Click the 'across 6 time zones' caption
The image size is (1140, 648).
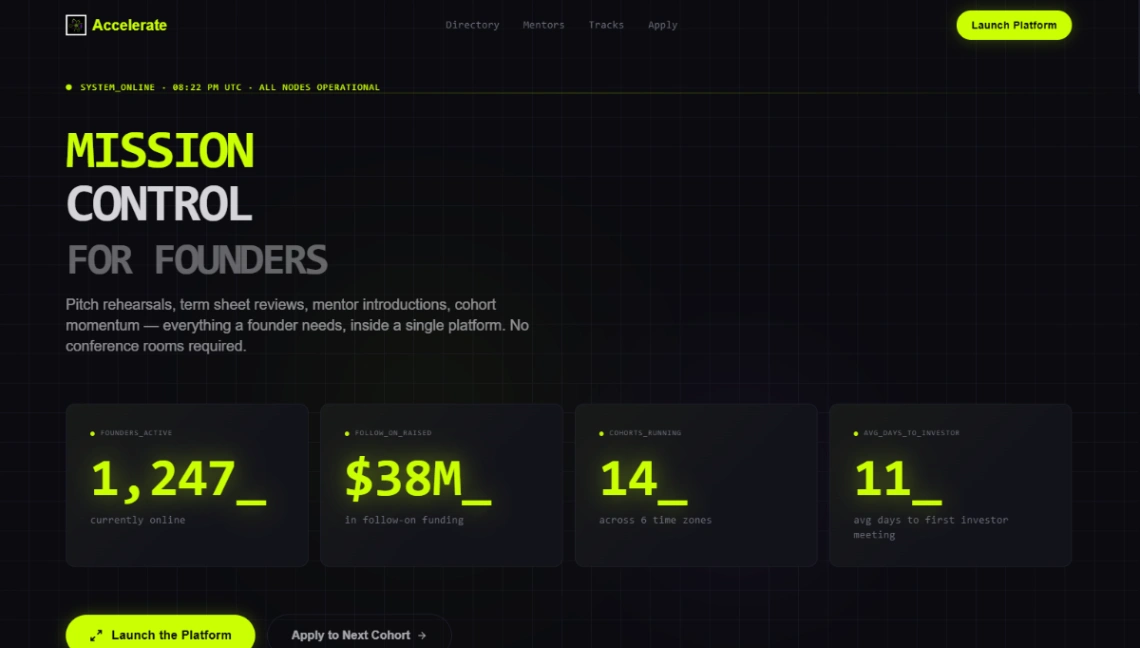(655, 520)
